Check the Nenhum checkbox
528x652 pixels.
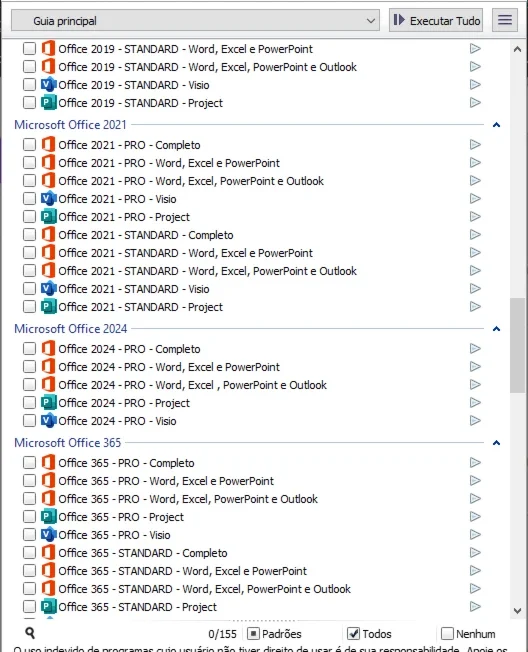coord(447,634)
